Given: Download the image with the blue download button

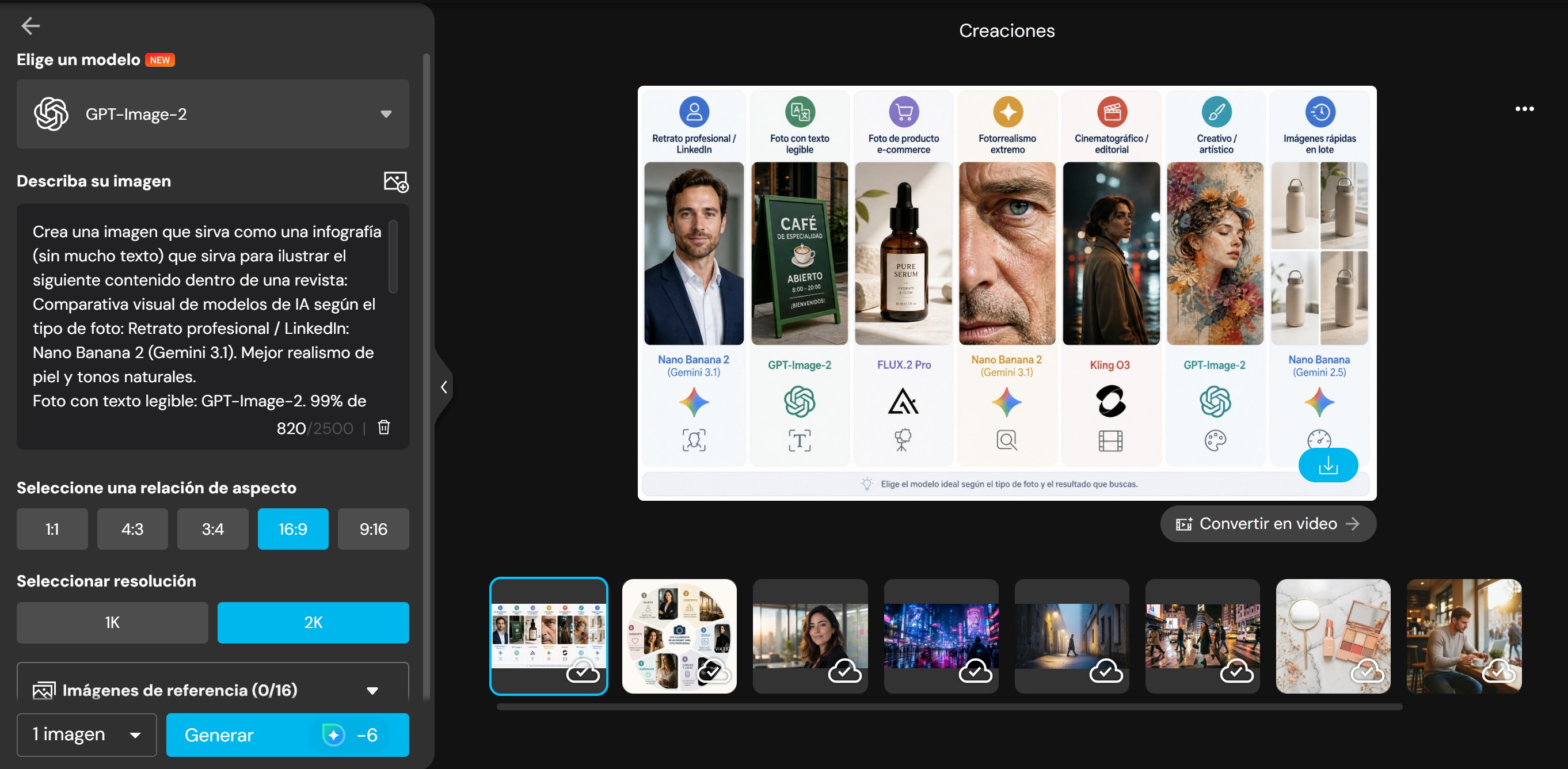Looking at the screenshot, I should click(x=1328, y=466).
